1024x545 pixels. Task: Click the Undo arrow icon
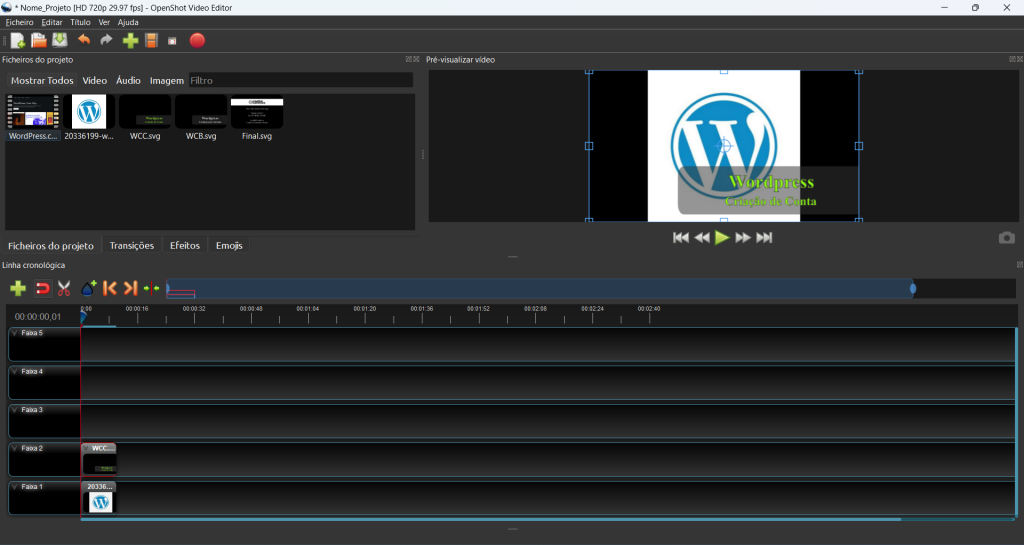click(x=84, y=40)
